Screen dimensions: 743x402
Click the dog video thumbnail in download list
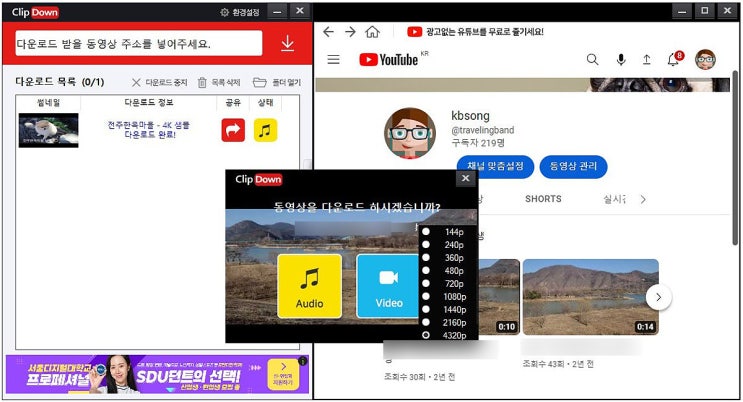click(x=48, y=130)
